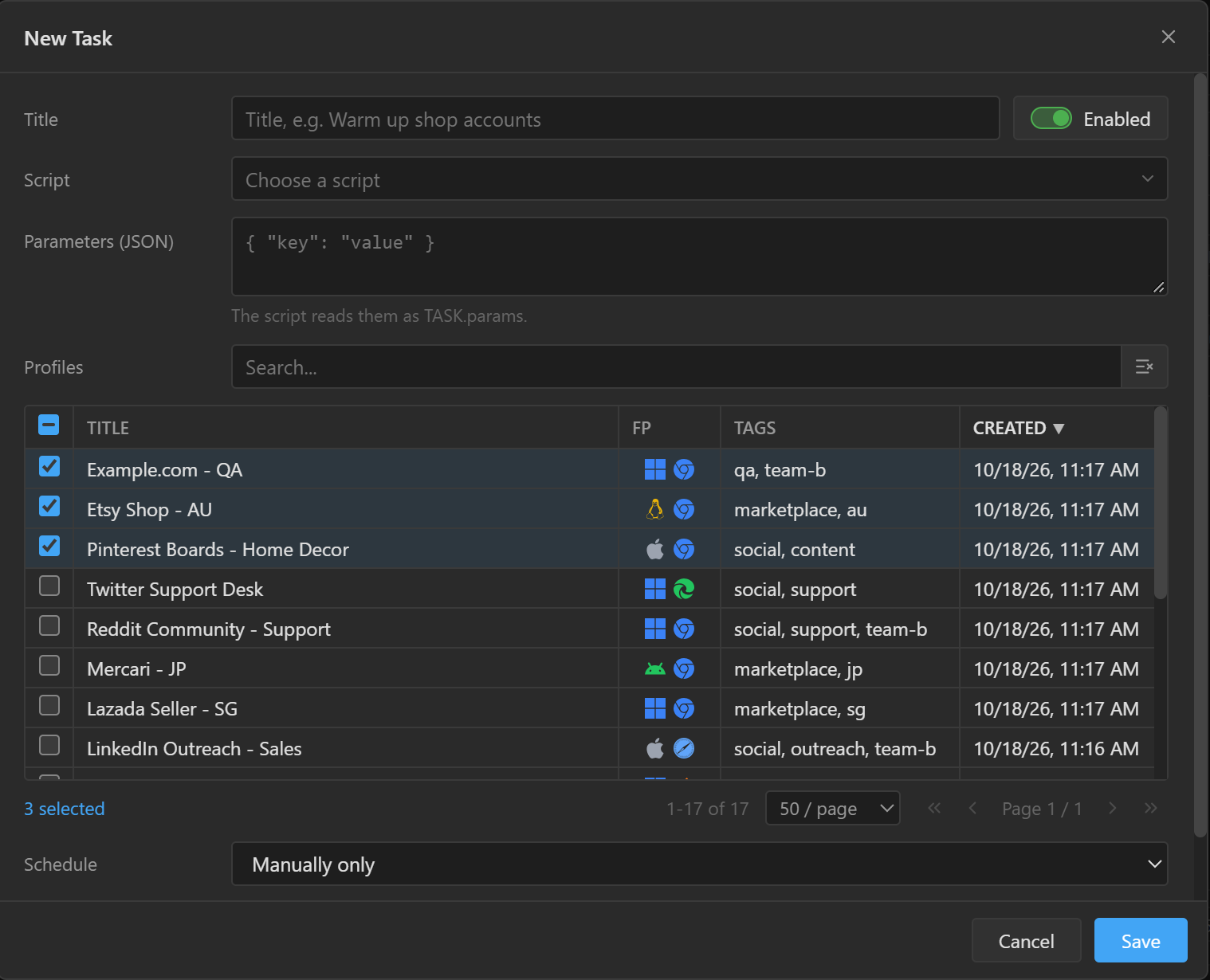This screenshot has width=1210, height=980.
Task: Click the clear filter icon beside profile search
Action: pos(1144,367)
